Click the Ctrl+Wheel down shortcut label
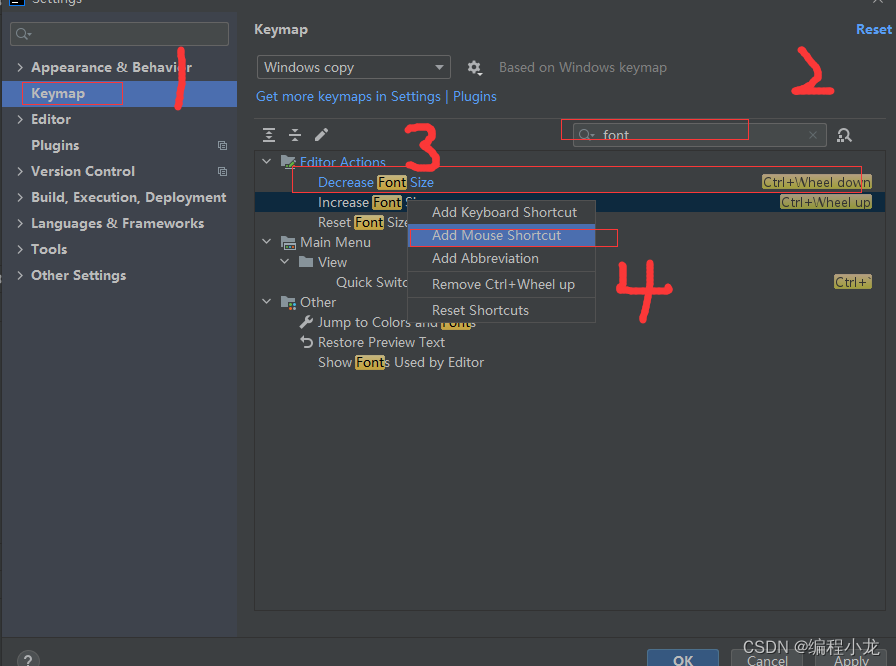Screen dimensions: 896x666 (x=817, y=182)
